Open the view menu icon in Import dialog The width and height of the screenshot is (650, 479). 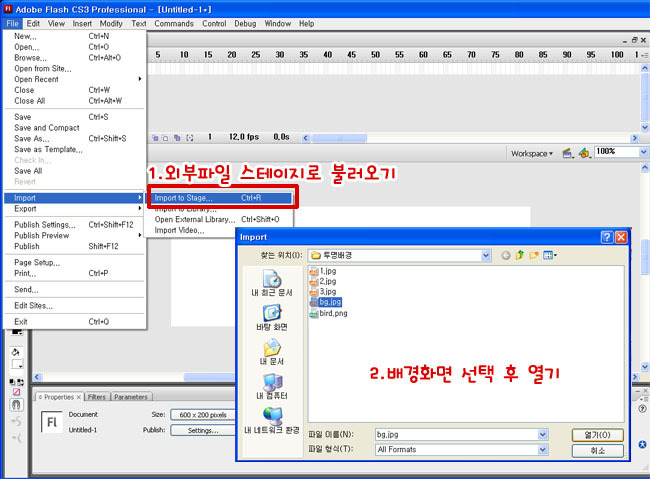[x=550, y=255]
